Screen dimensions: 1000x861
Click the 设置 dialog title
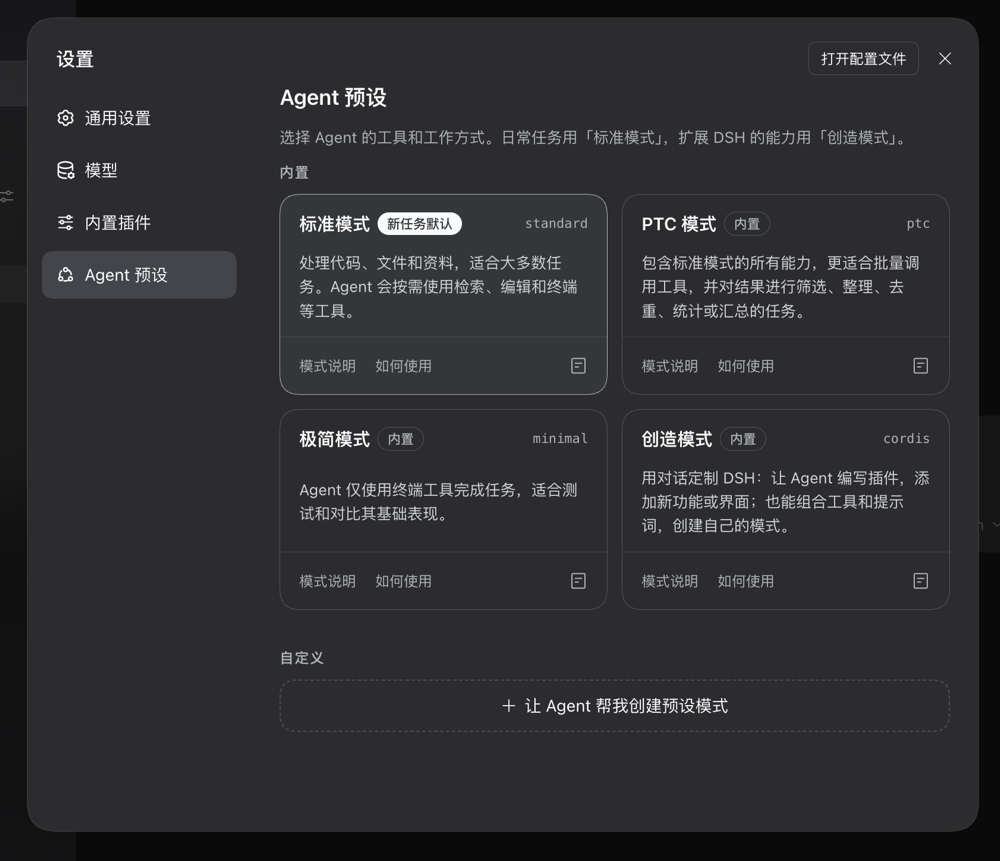point(75,59)
